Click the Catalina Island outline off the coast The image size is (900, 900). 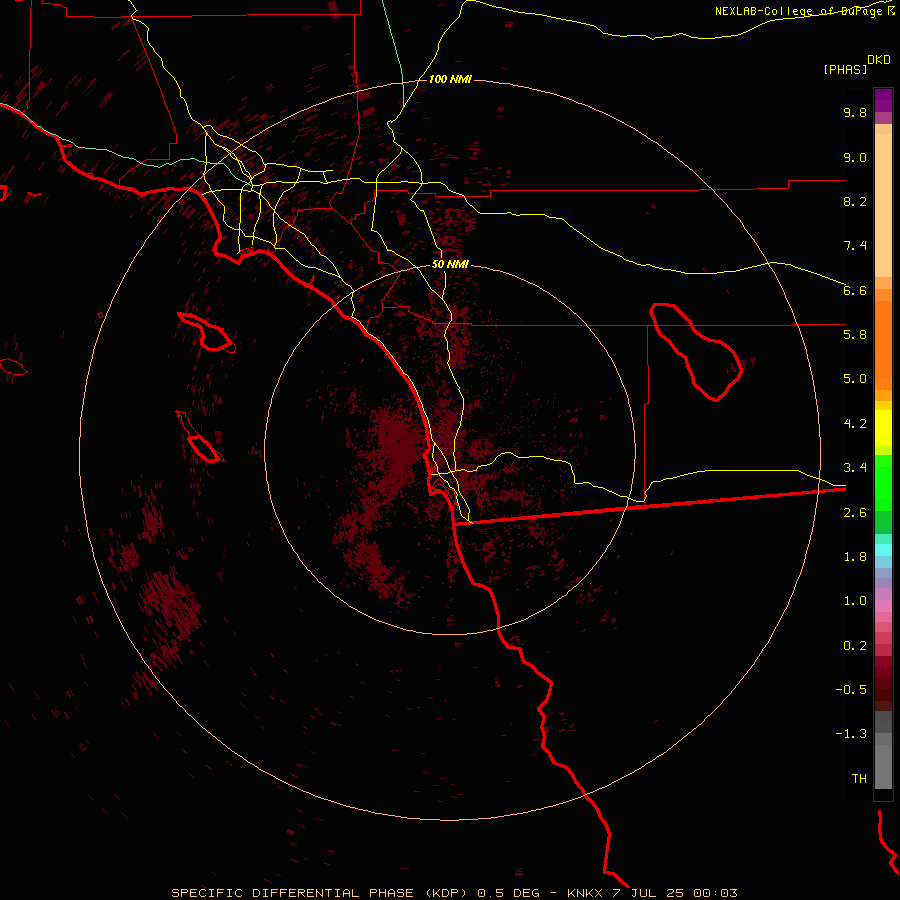coord(206,332)
